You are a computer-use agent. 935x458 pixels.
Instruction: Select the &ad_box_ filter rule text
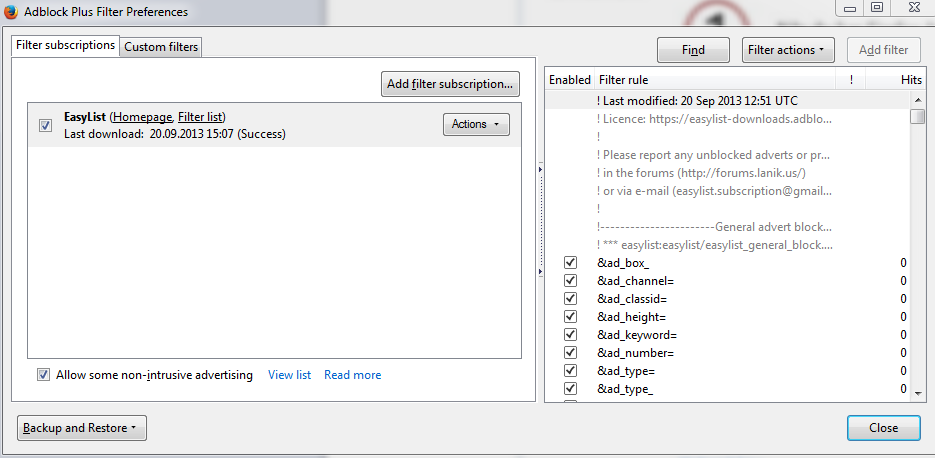(x=623, y=263)
